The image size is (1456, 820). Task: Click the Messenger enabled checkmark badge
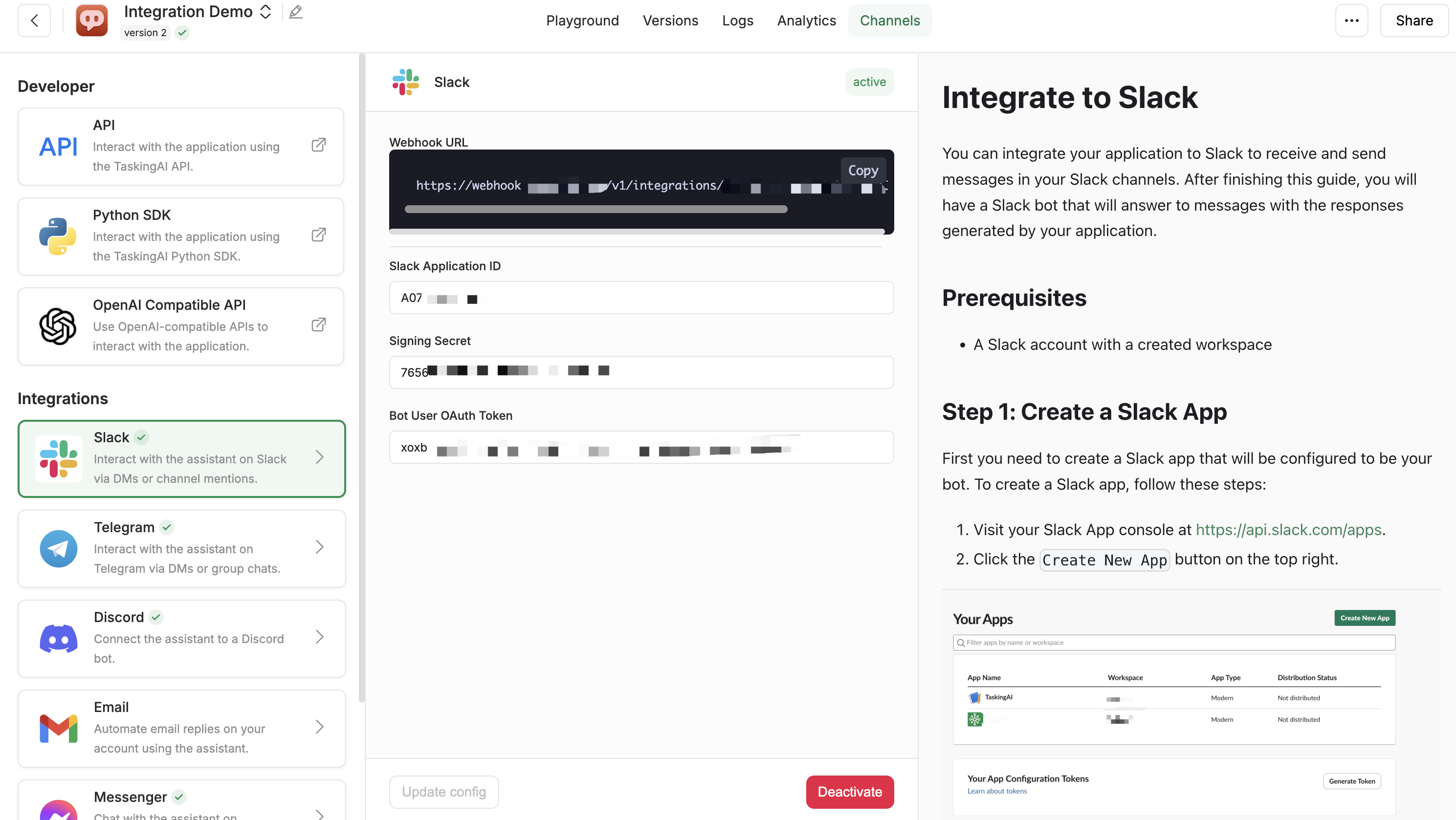(x=179, y=797)
